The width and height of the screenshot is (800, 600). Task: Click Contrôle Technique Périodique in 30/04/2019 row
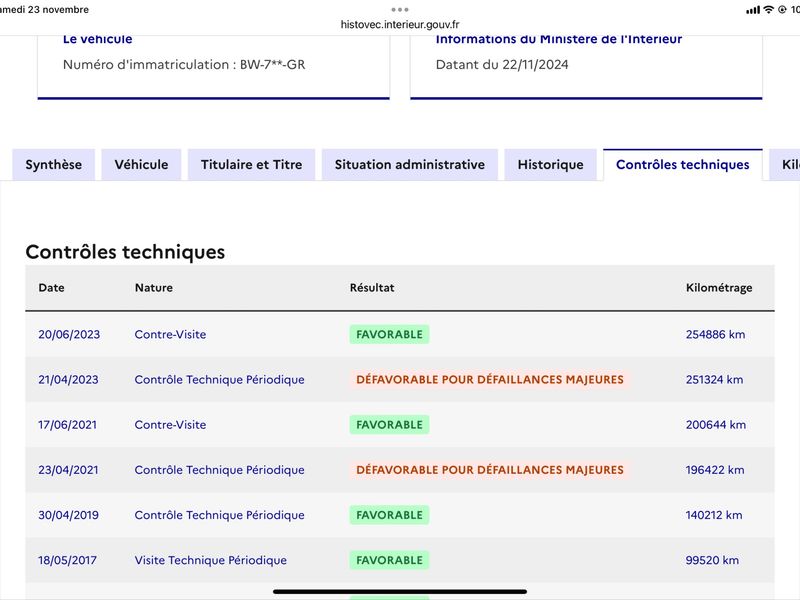[x=219, y=515]
